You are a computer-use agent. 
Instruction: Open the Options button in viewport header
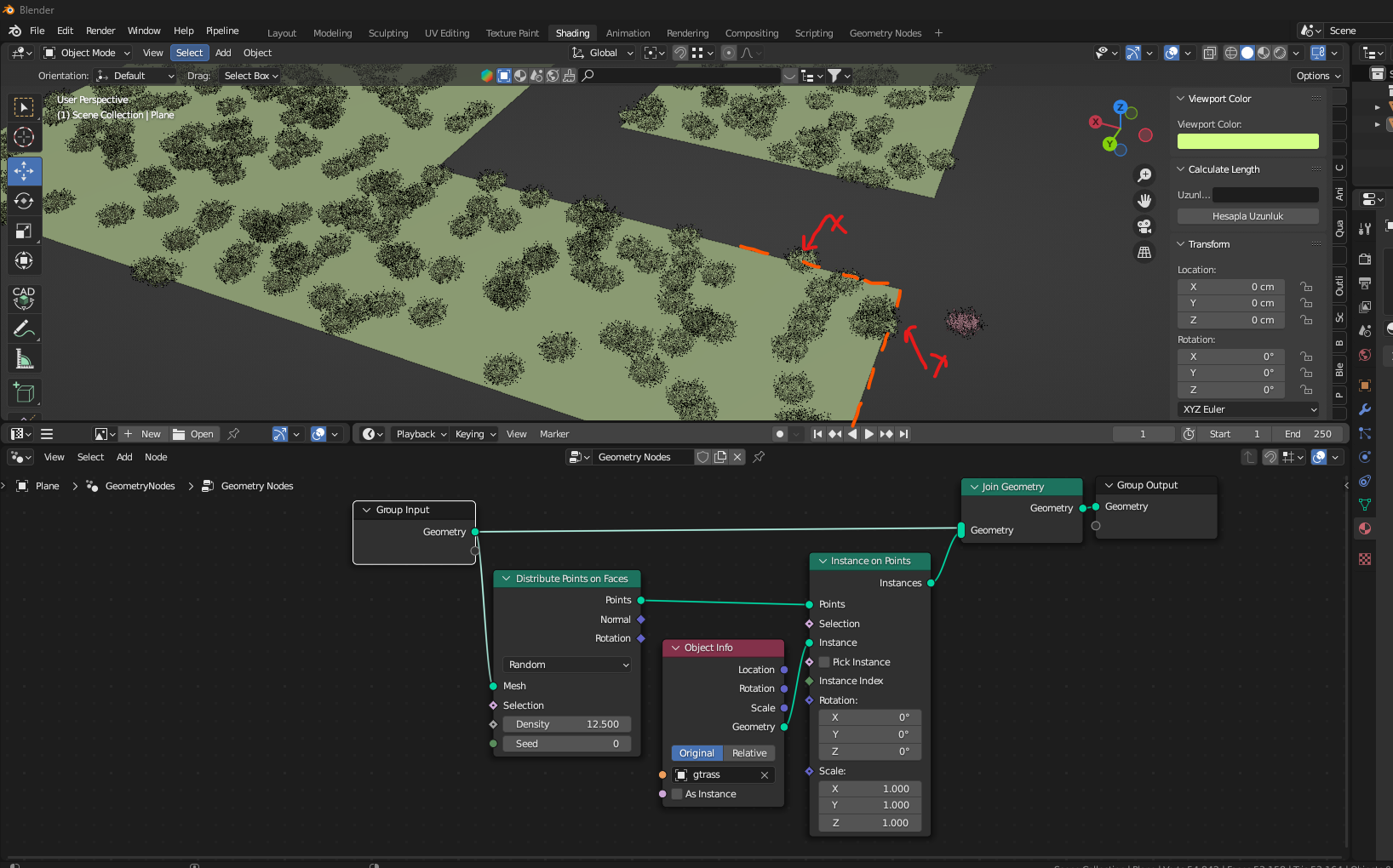tap(1318, 76)
